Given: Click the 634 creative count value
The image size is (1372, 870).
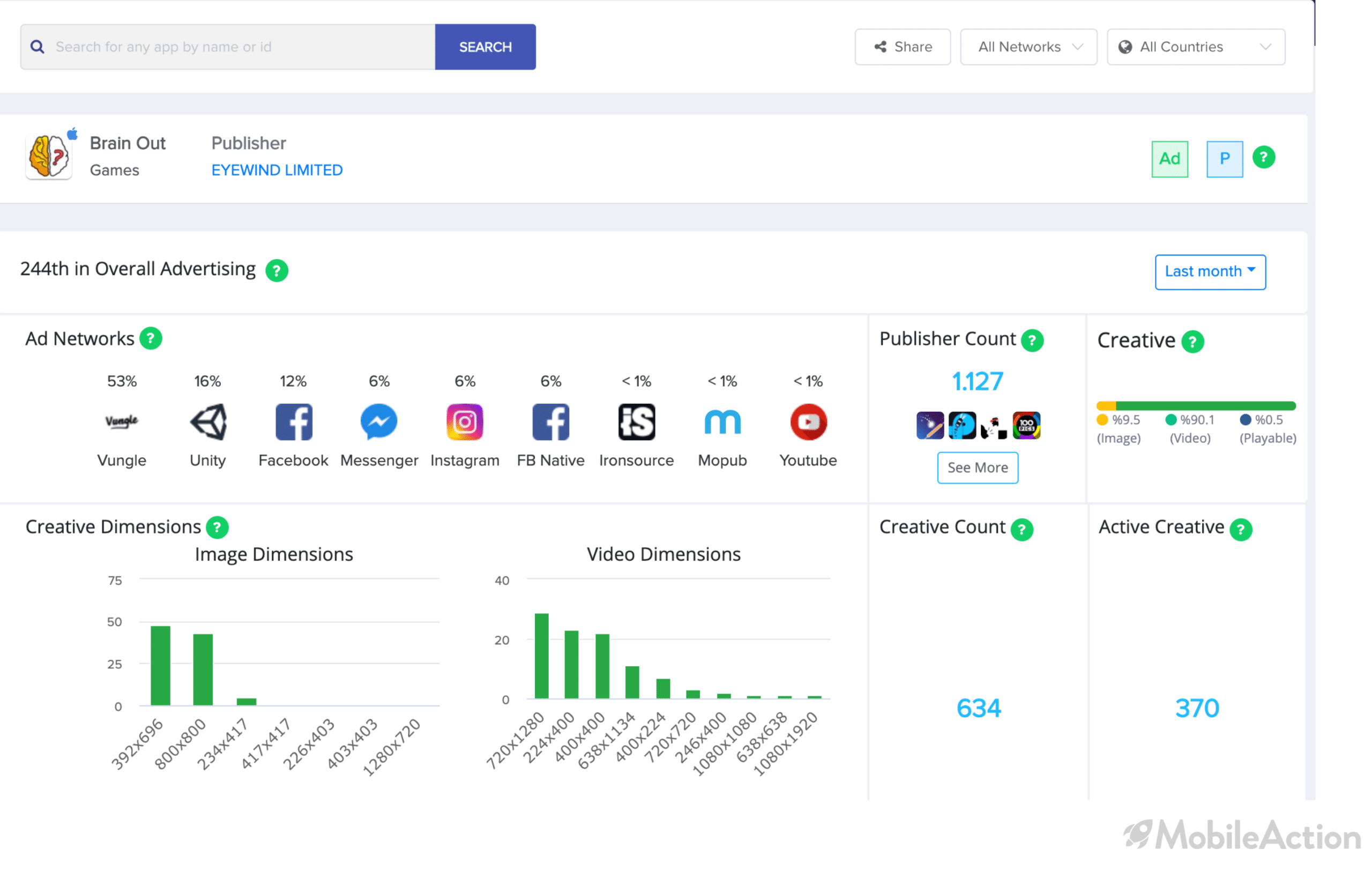Looking at the screenshot, I should (x=979, y=709).
